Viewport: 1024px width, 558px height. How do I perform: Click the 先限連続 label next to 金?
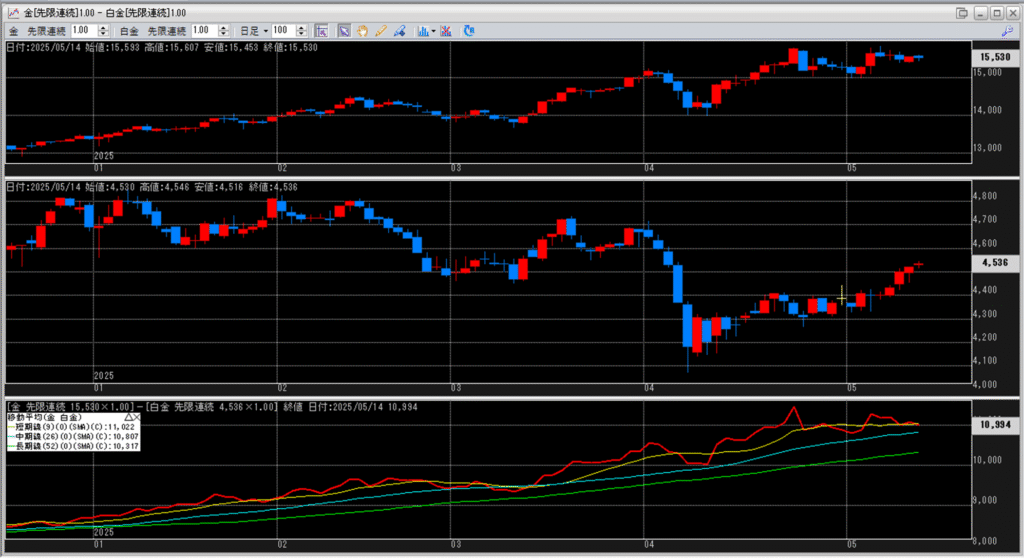point(46,31)
